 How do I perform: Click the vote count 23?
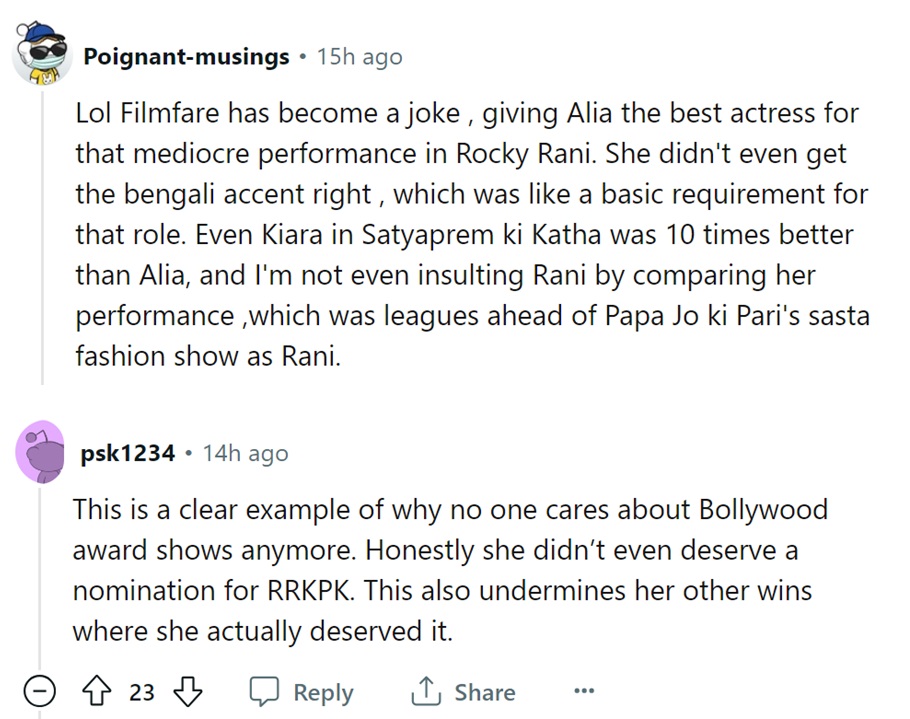coord(142,692)
